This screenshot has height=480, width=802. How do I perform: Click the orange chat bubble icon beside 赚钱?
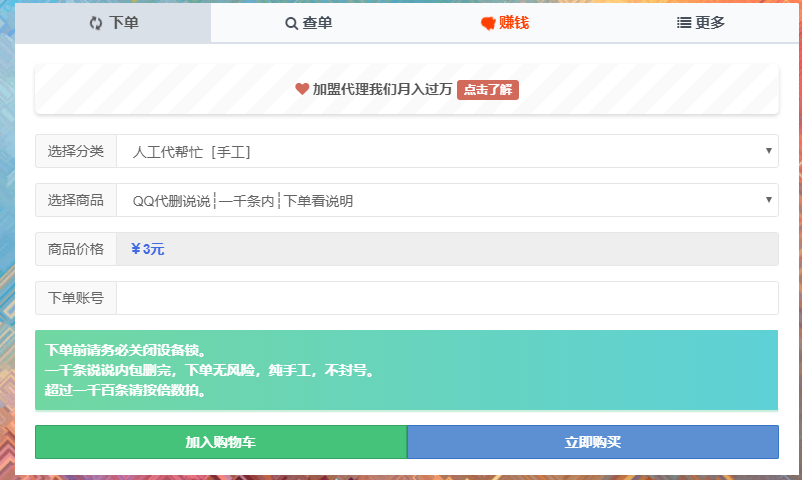pos(488,23)
